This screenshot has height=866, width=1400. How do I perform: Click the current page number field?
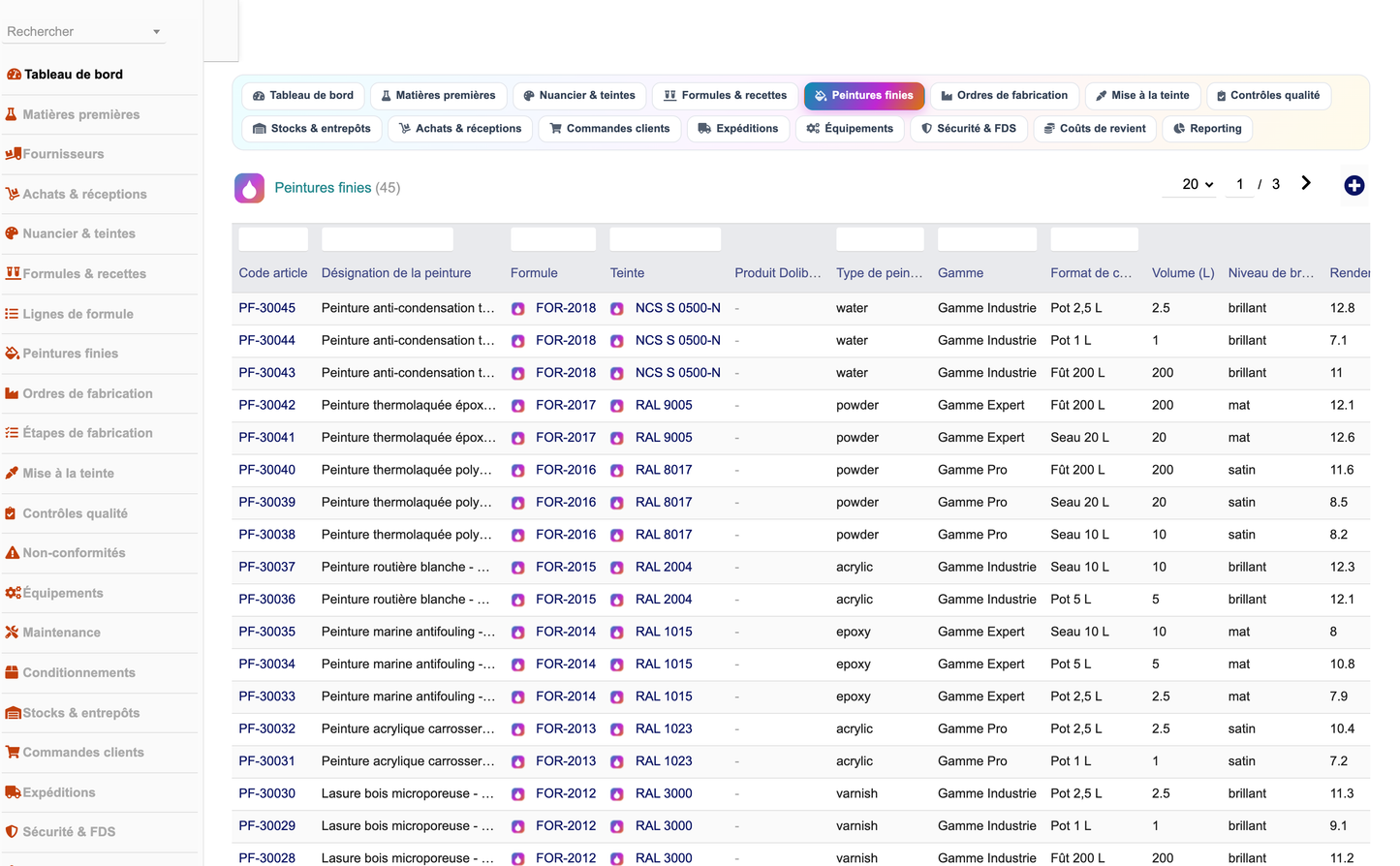pos(1240,184)
